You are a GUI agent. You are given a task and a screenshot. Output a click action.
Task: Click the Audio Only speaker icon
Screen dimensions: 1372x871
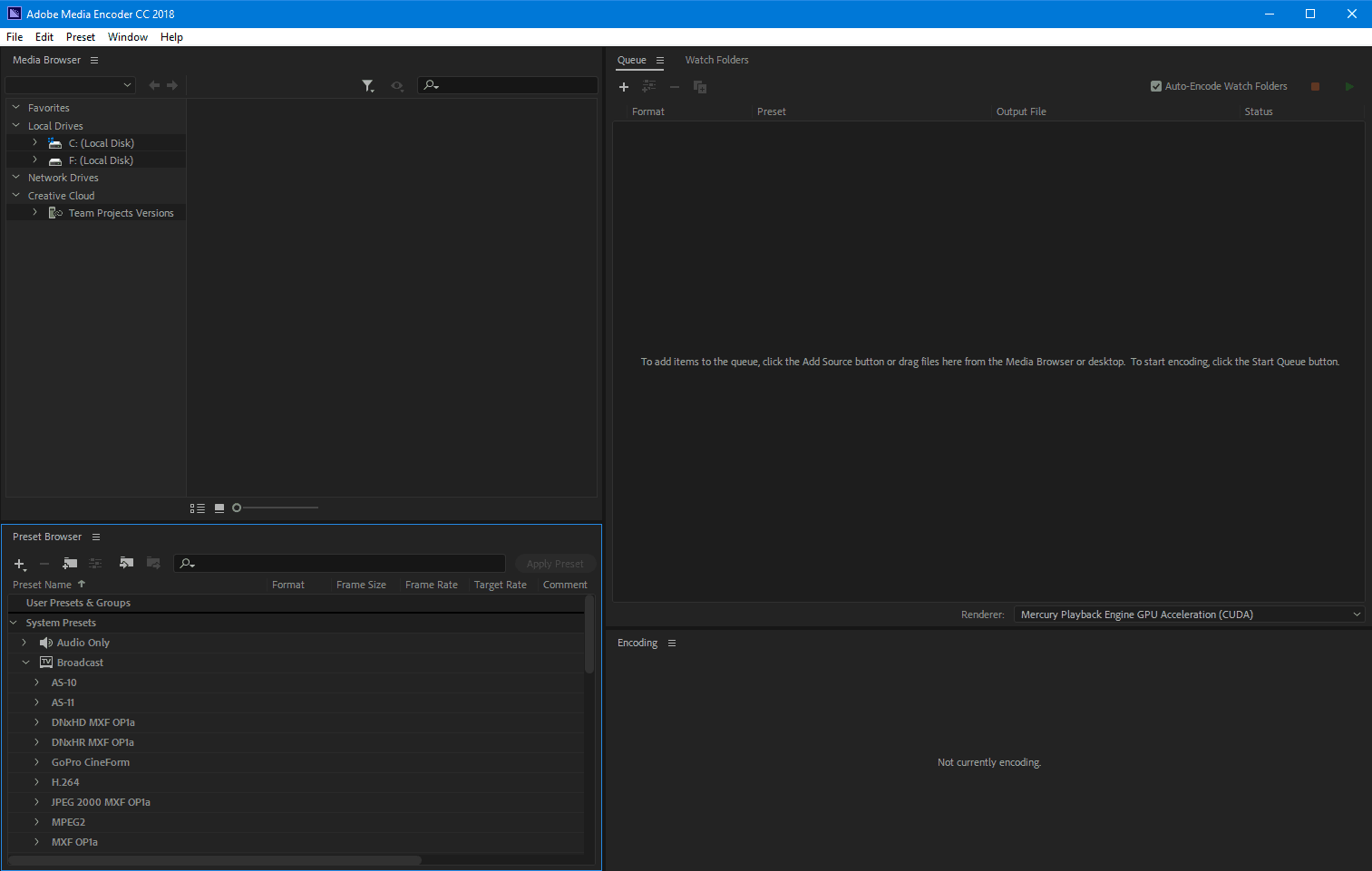point(46,643)
